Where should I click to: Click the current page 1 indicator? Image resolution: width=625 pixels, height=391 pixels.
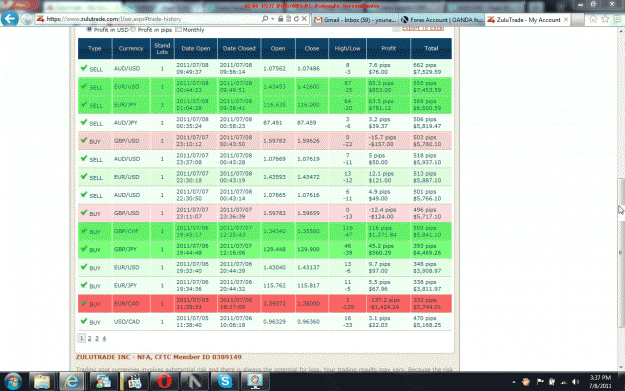(81, 338)
